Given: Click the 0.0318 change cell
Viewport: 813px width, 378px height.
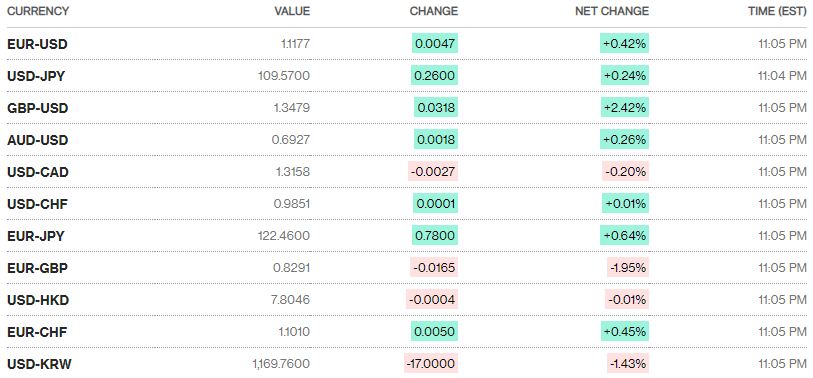Looking at the screenshot, I should pyautogui.click(x=436, y=108).
